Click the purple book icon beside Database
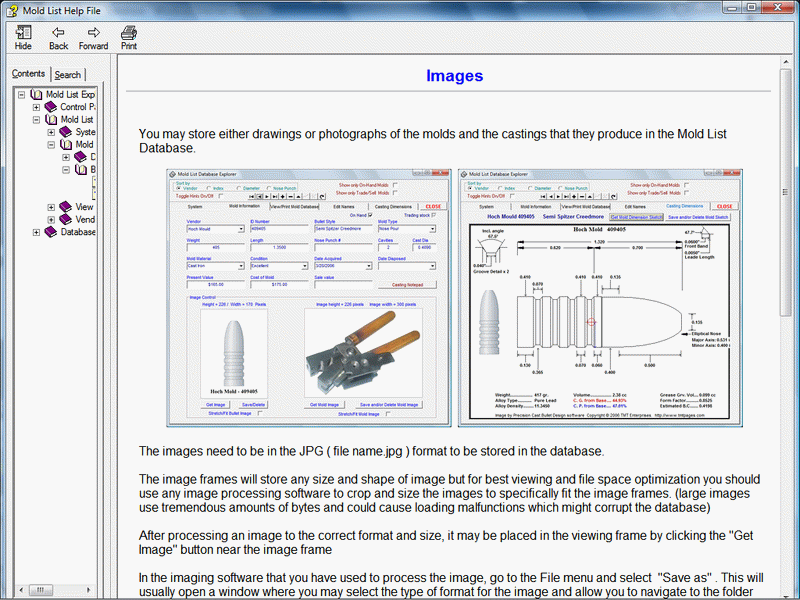 coord(51,232)
